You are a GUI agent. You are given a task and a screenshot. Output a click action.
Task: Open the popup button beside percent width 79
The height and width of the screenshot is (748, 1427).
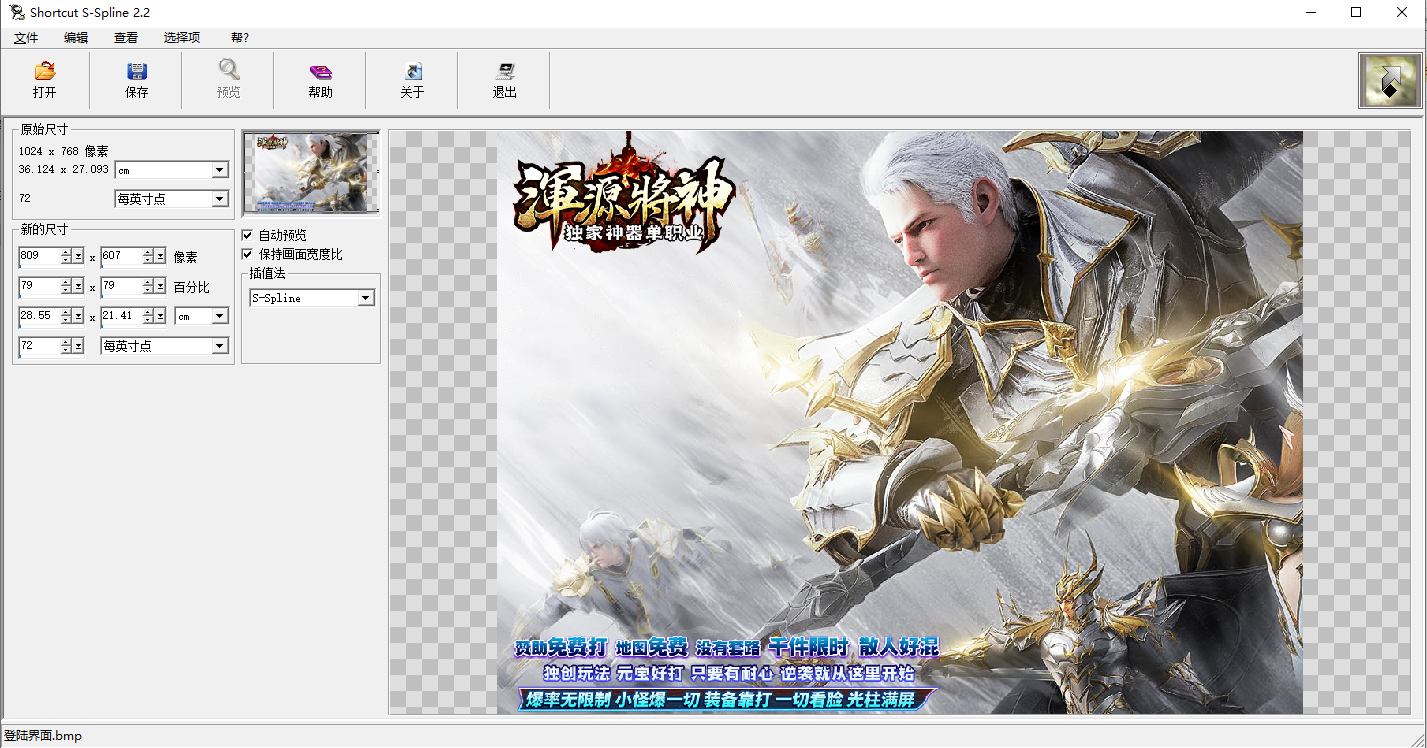[78, 287]
